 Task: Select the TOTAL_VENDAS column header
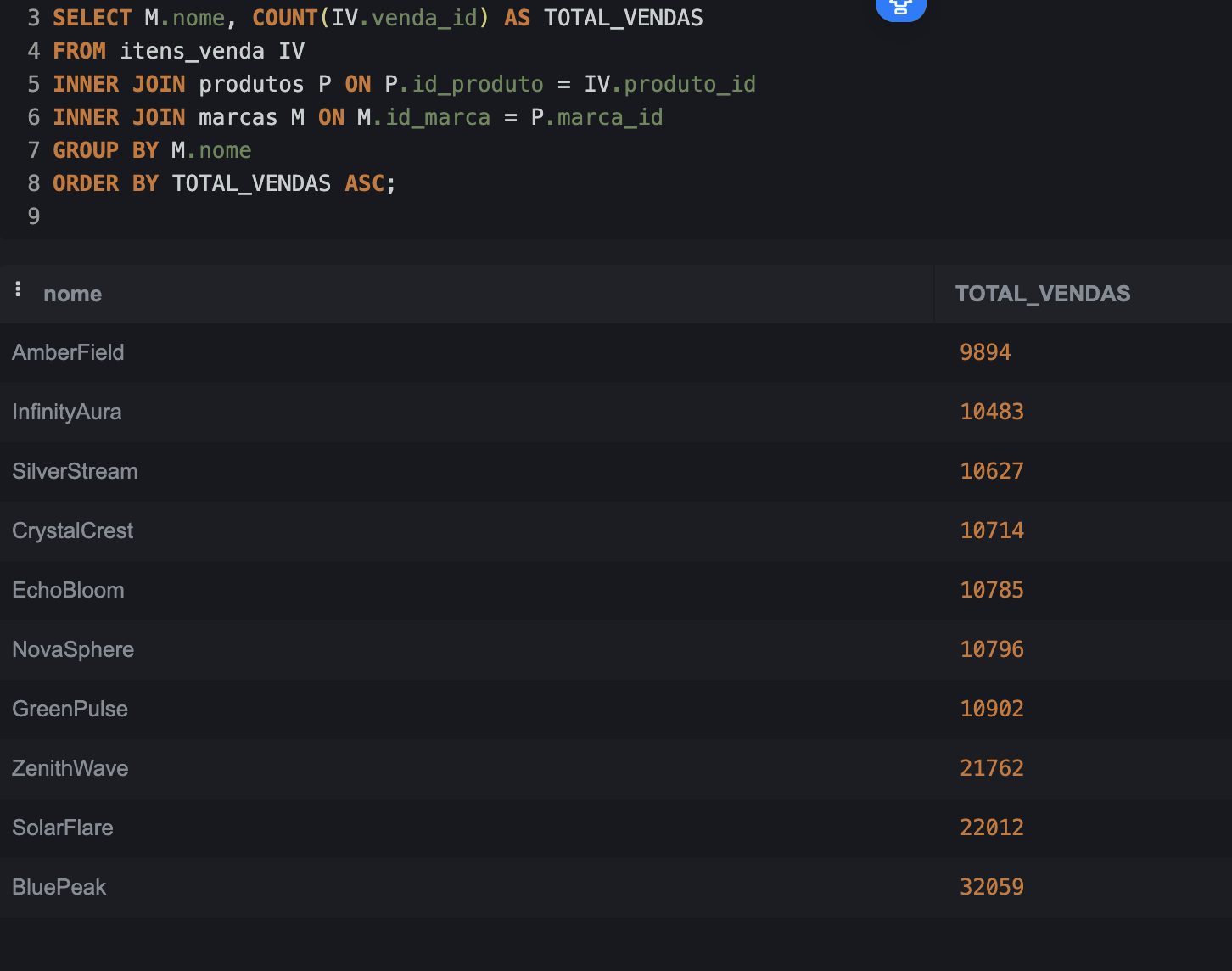coord(1043,294)
